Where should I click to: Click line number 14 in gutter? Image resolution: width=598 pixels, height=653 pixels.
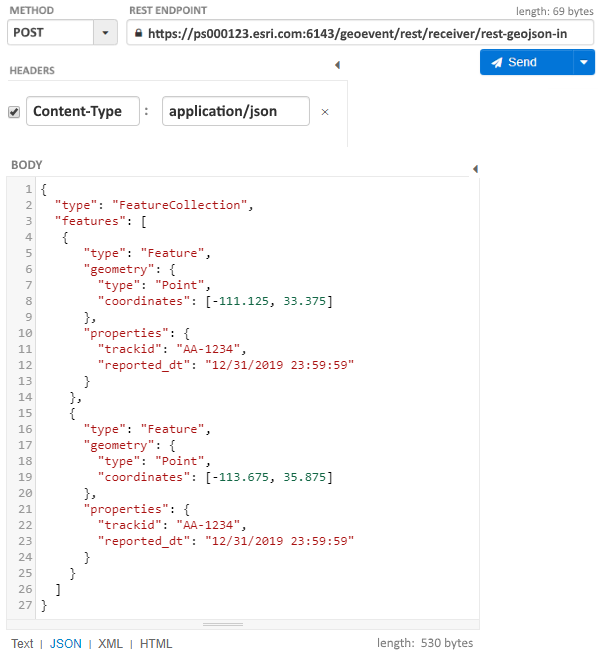pyautogui.click(x=25, y=397)
